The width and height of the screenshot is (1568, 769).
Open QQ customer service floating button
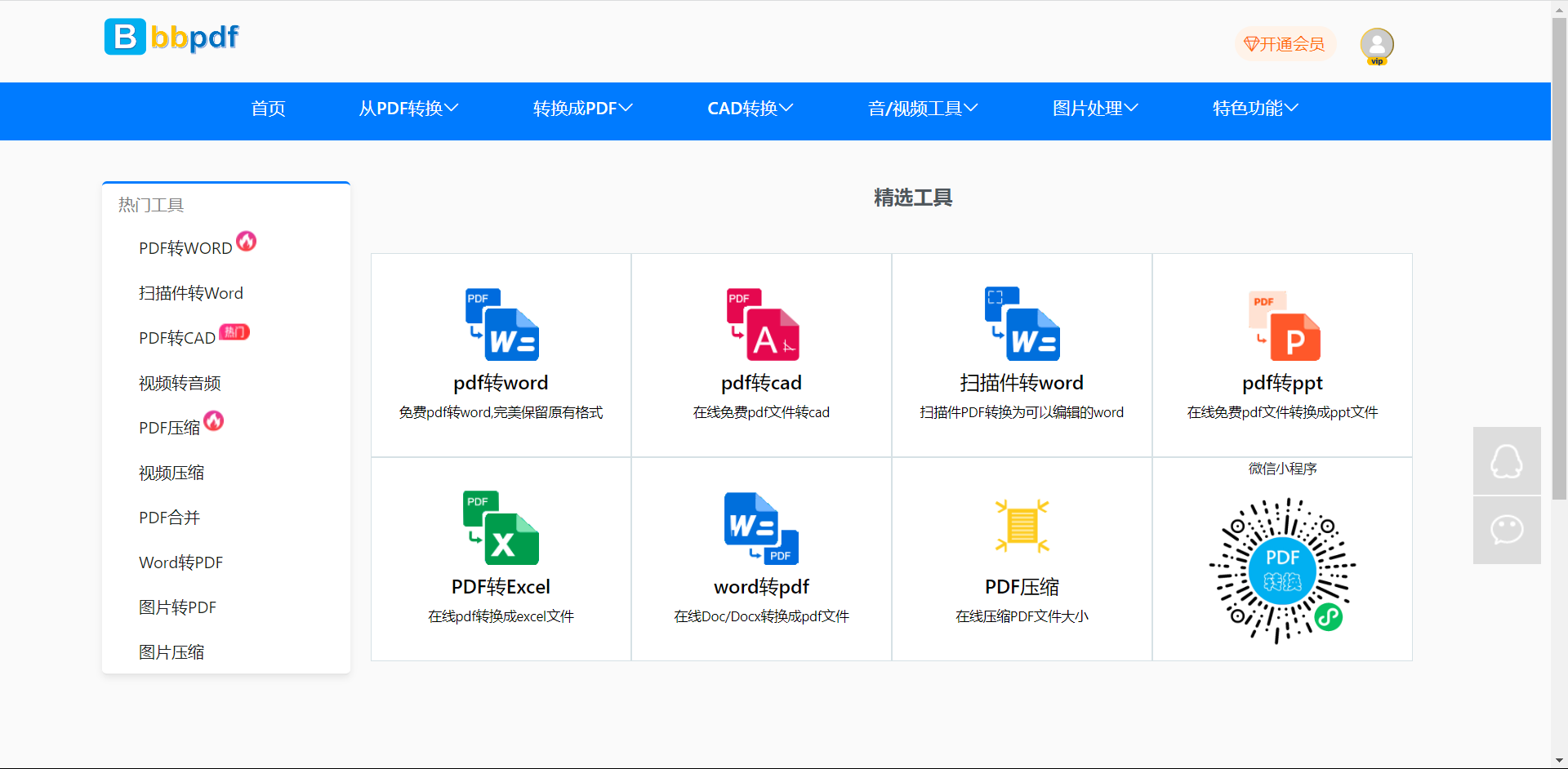tap(1507, 460)
